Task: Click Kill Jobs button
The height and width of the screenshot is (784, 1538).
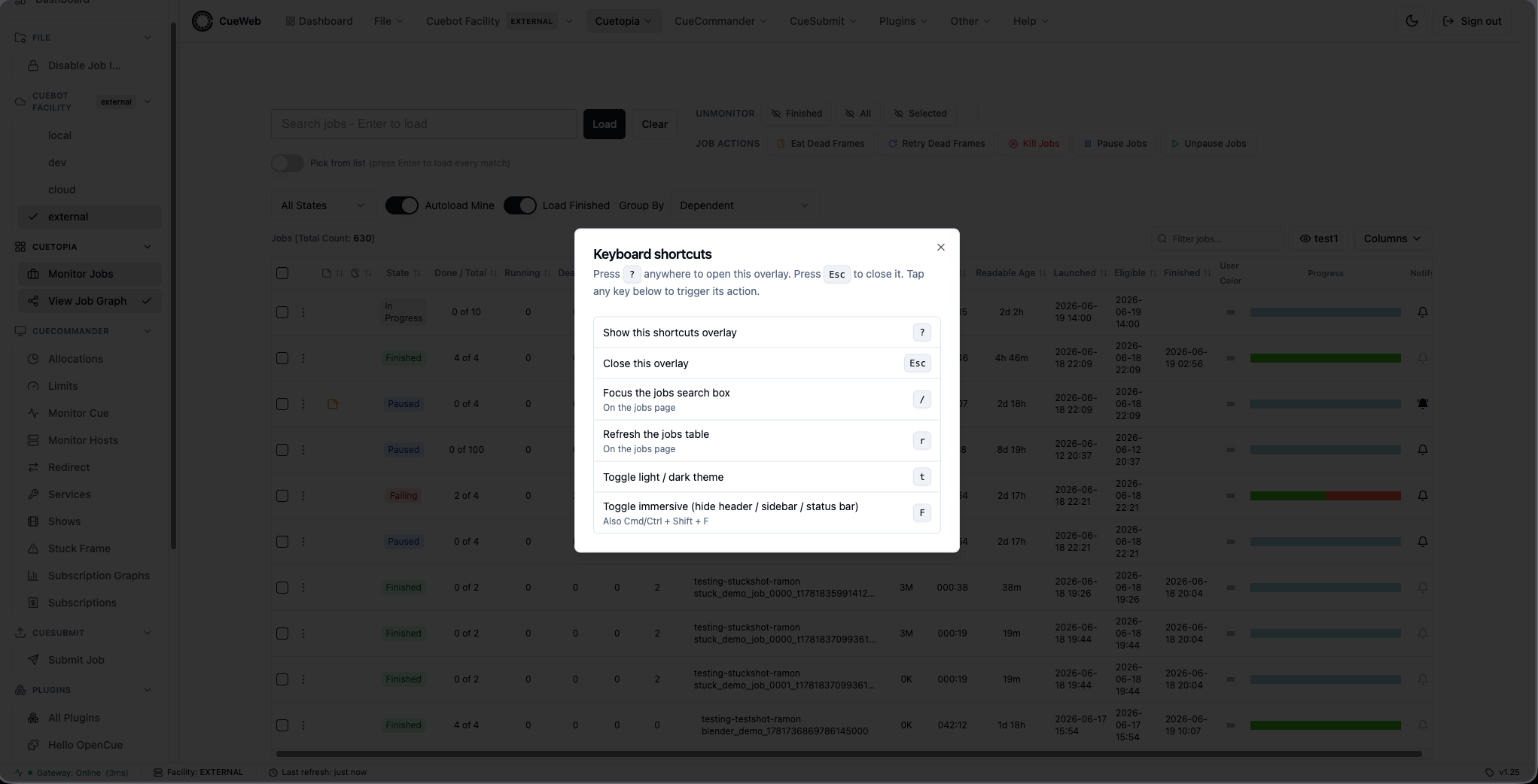Action: (1034, 144)
